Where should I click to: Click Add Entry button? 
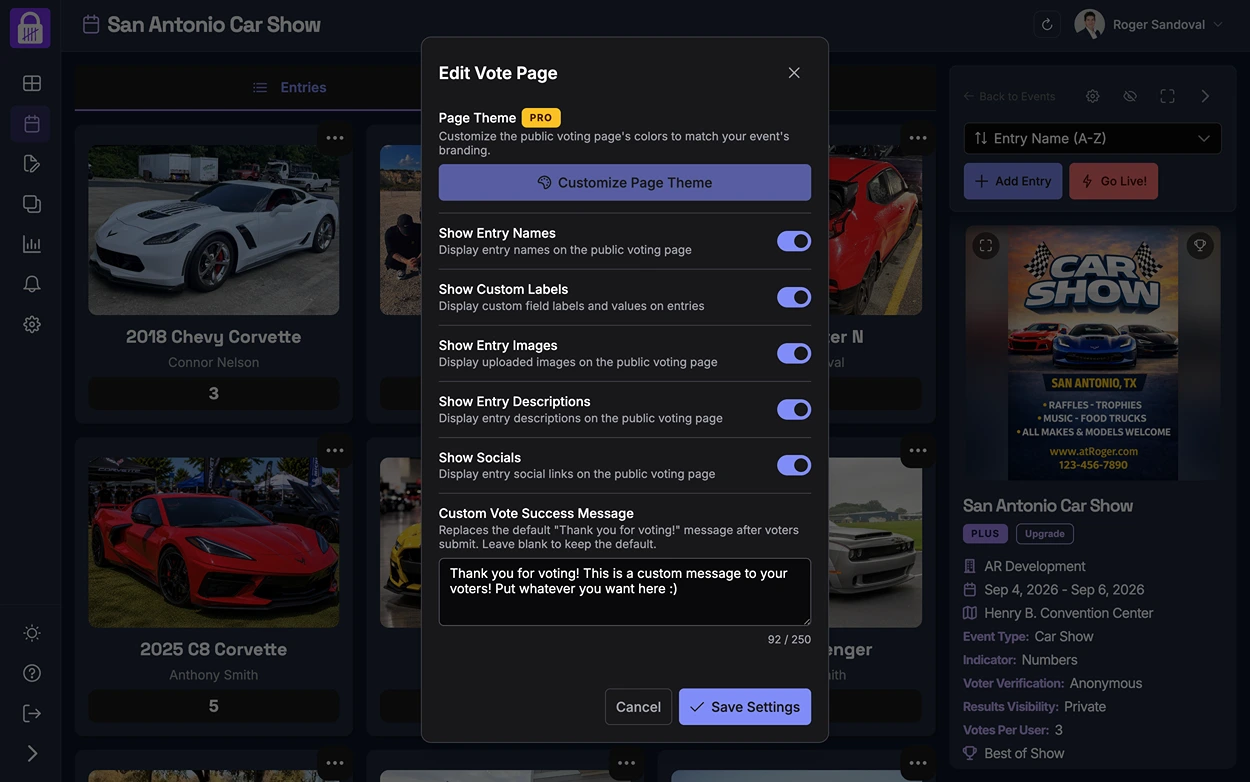pos(1013,181)
